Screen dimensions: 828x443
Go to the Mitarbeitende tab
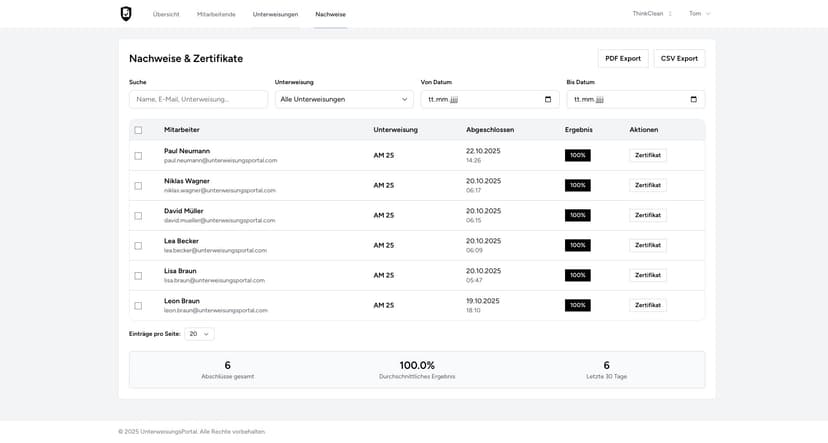point(216,14)
